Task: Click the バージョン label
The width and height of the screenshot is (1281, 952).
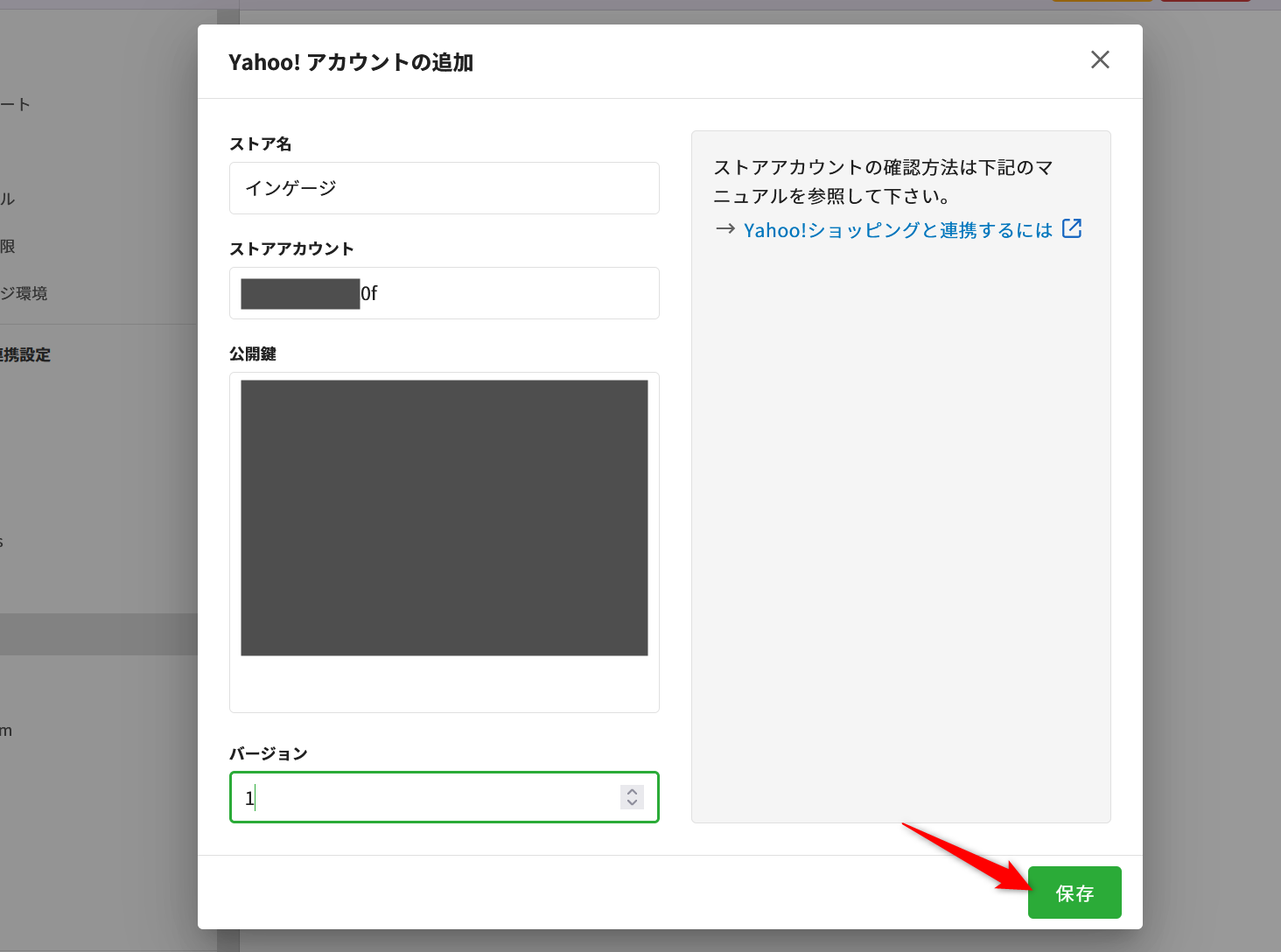Action: click(268, 754)
